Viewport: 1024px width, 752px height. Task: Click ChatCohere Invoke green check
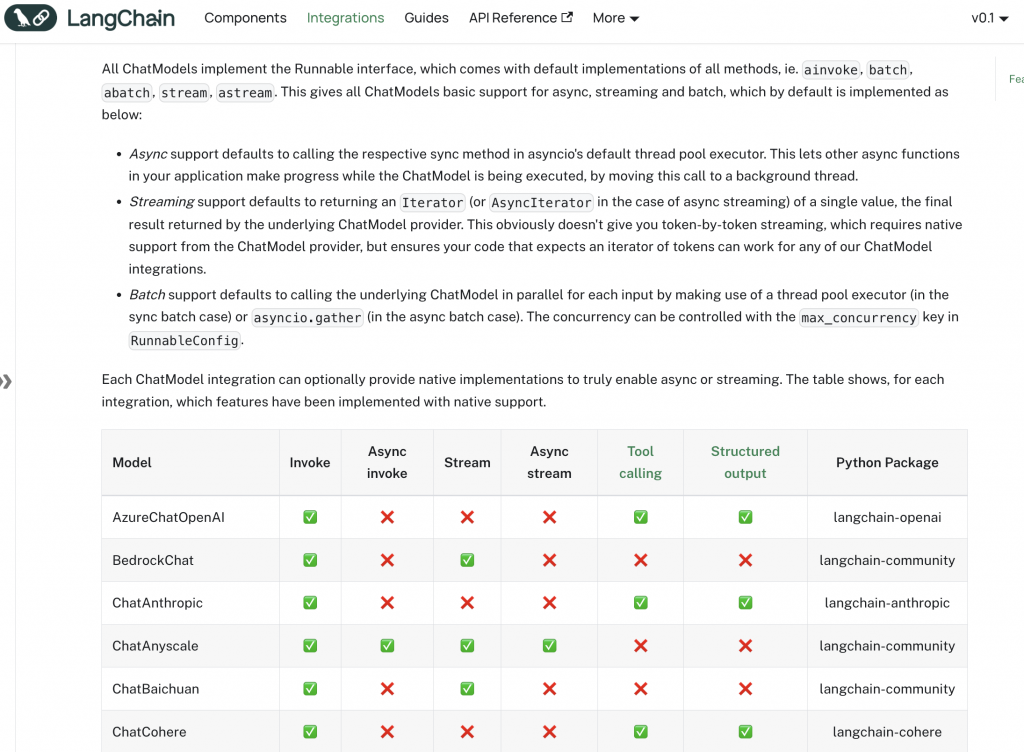(310, 732)
